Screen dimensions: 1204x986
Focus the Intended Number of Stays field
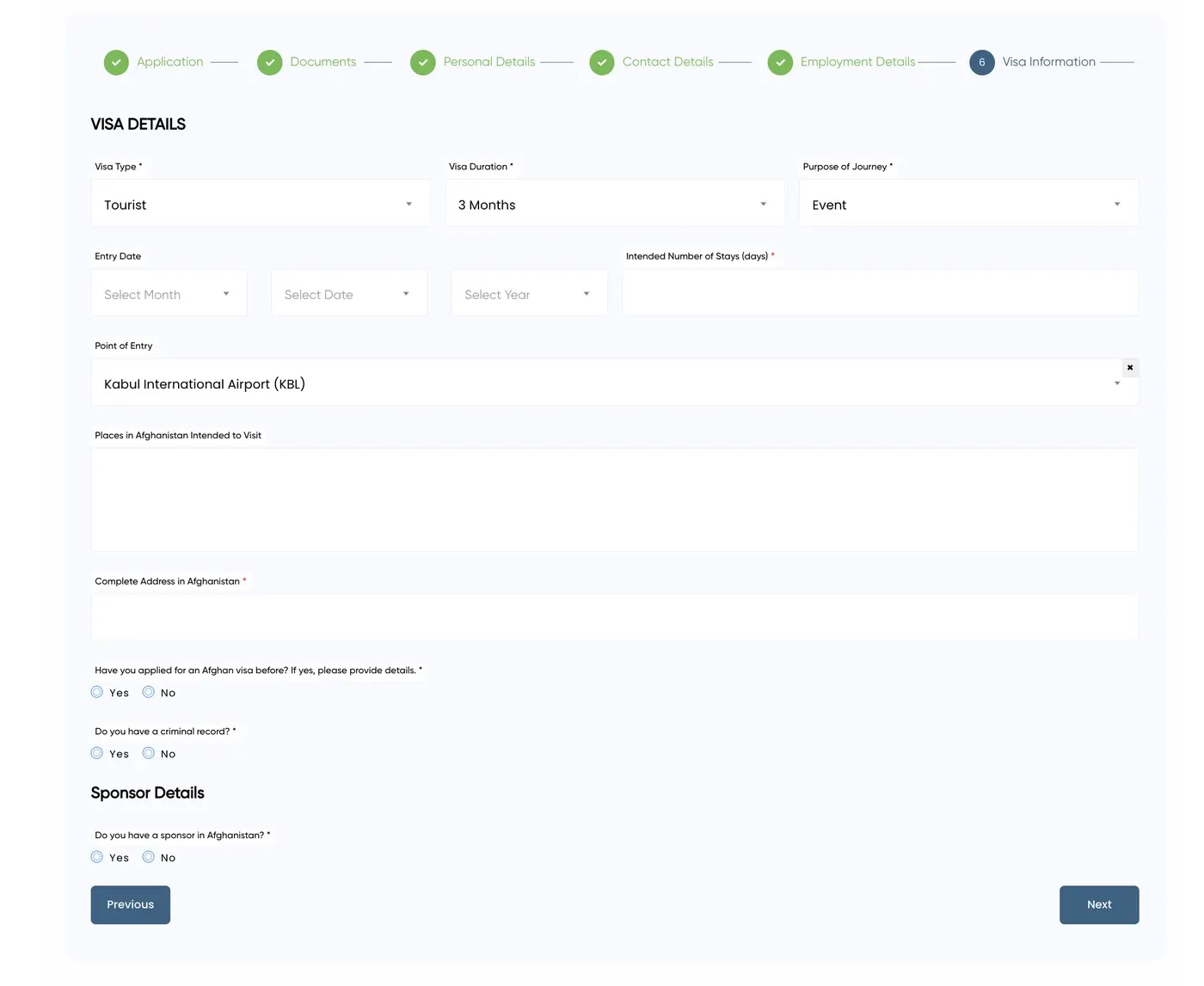pos(881,293)
